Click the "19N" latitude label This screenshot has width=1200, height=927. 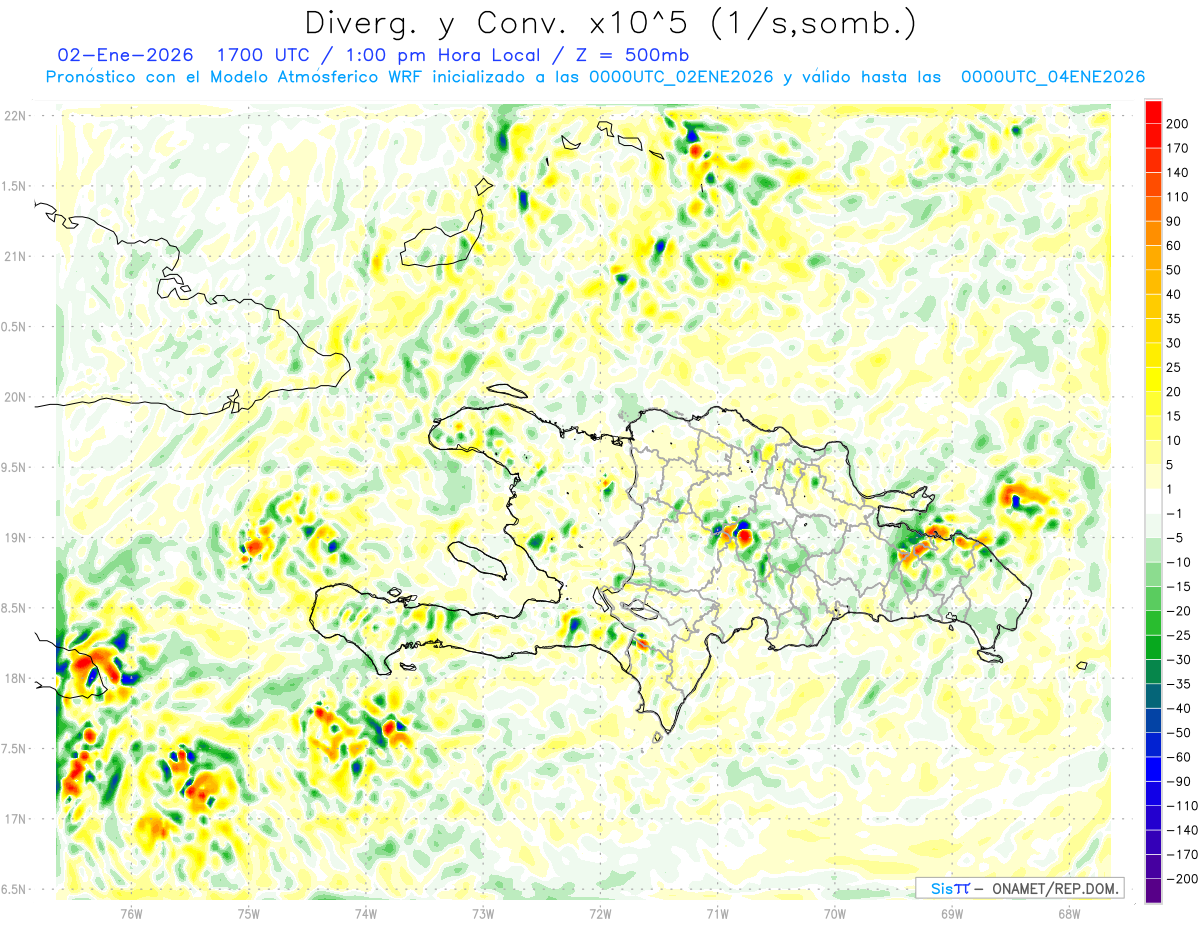15,538
